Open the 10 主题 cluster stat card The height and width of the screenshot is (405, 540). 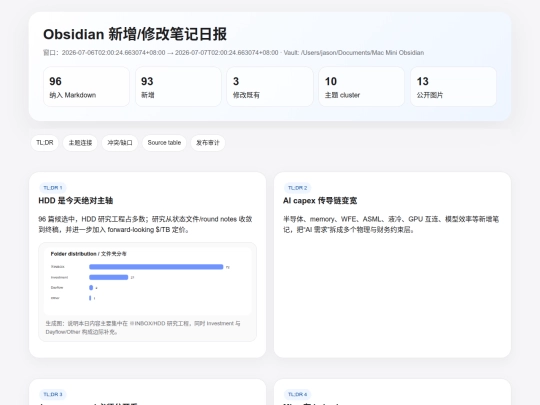(x=362, y=87)
